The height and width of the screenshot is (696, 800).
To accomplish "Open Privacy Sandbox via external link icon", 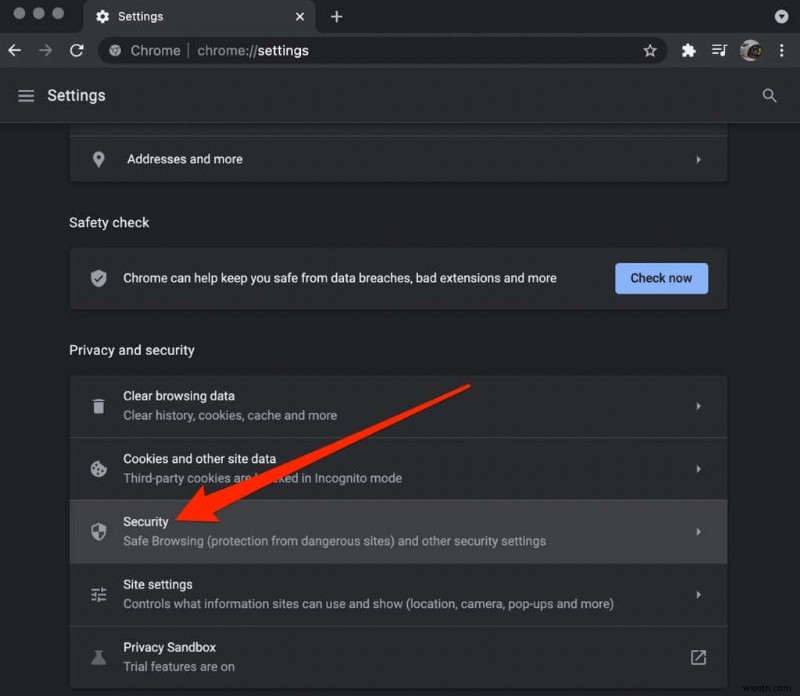I will (698, 657).
